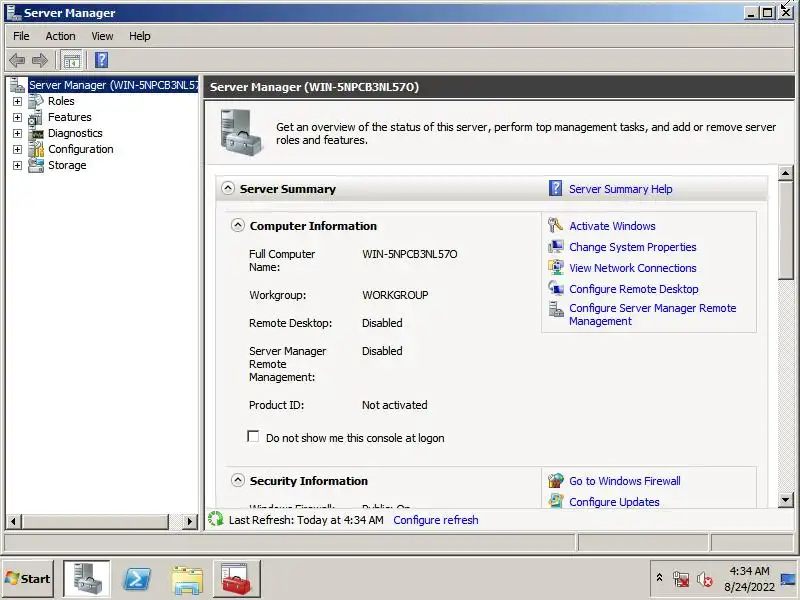This screenshot has height=600, width=800.
Task: Expand the Diagnostics tree node
Action: (17, 134)
